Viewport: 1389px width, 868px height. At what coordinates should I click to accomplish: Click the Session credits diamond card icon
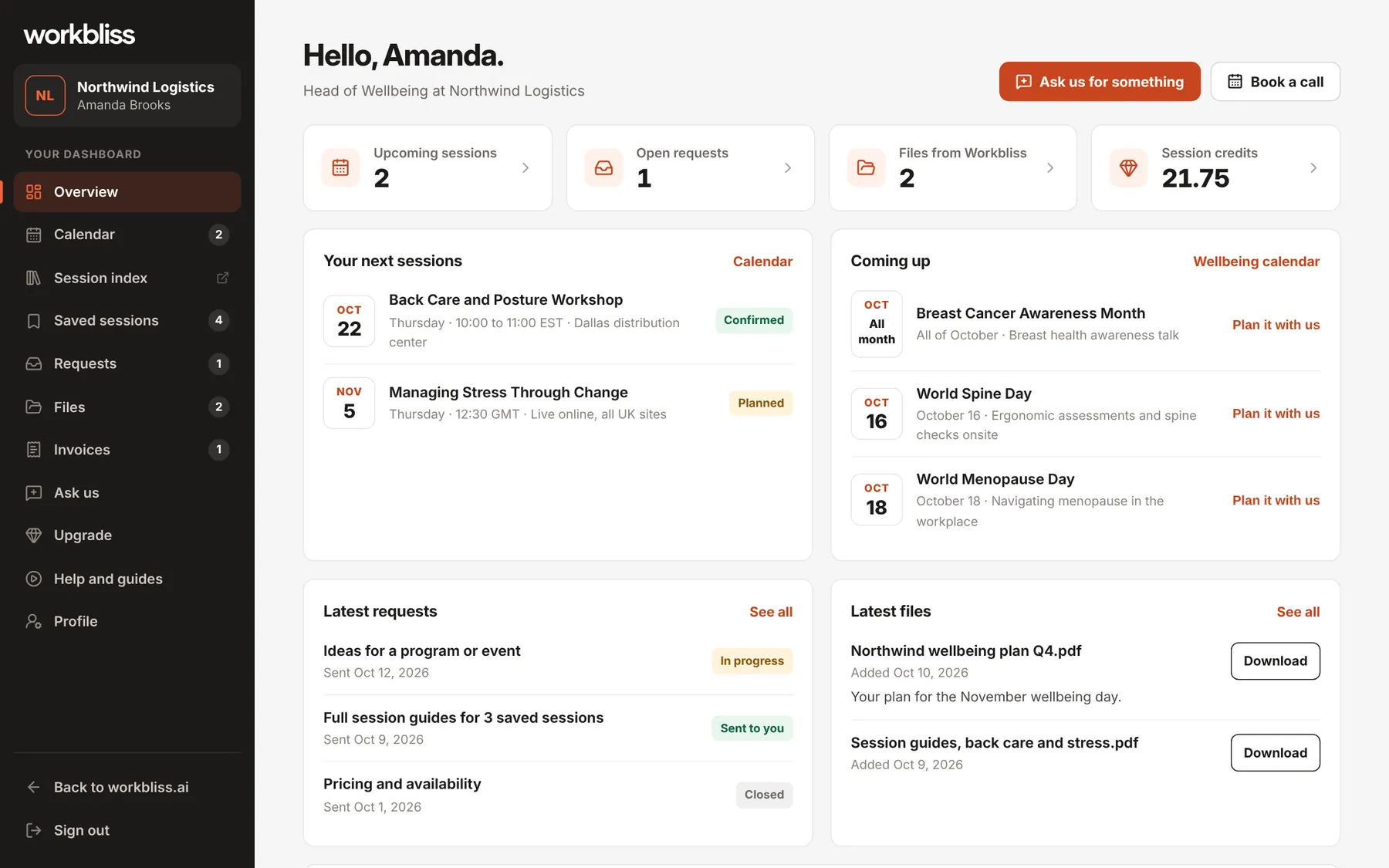(1128, 167)
